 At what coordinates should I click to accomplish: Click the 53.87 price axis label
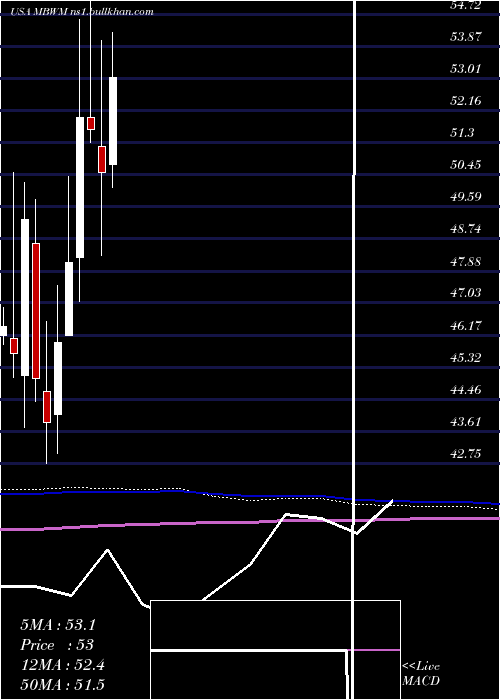click(466, 37)
